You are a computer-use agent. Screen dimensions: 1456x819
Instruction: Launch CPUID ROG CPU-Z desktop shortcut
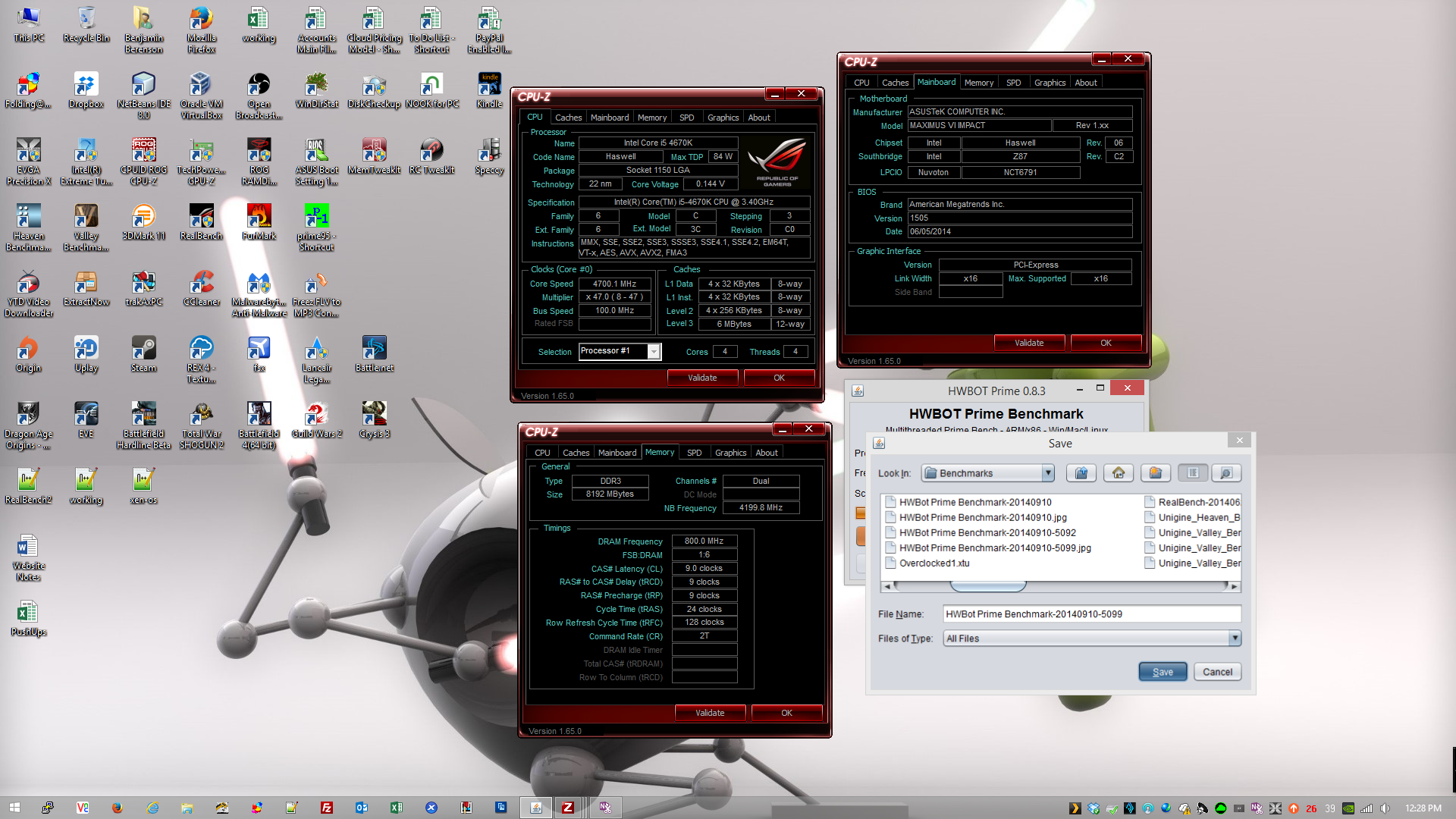point(144,162)
